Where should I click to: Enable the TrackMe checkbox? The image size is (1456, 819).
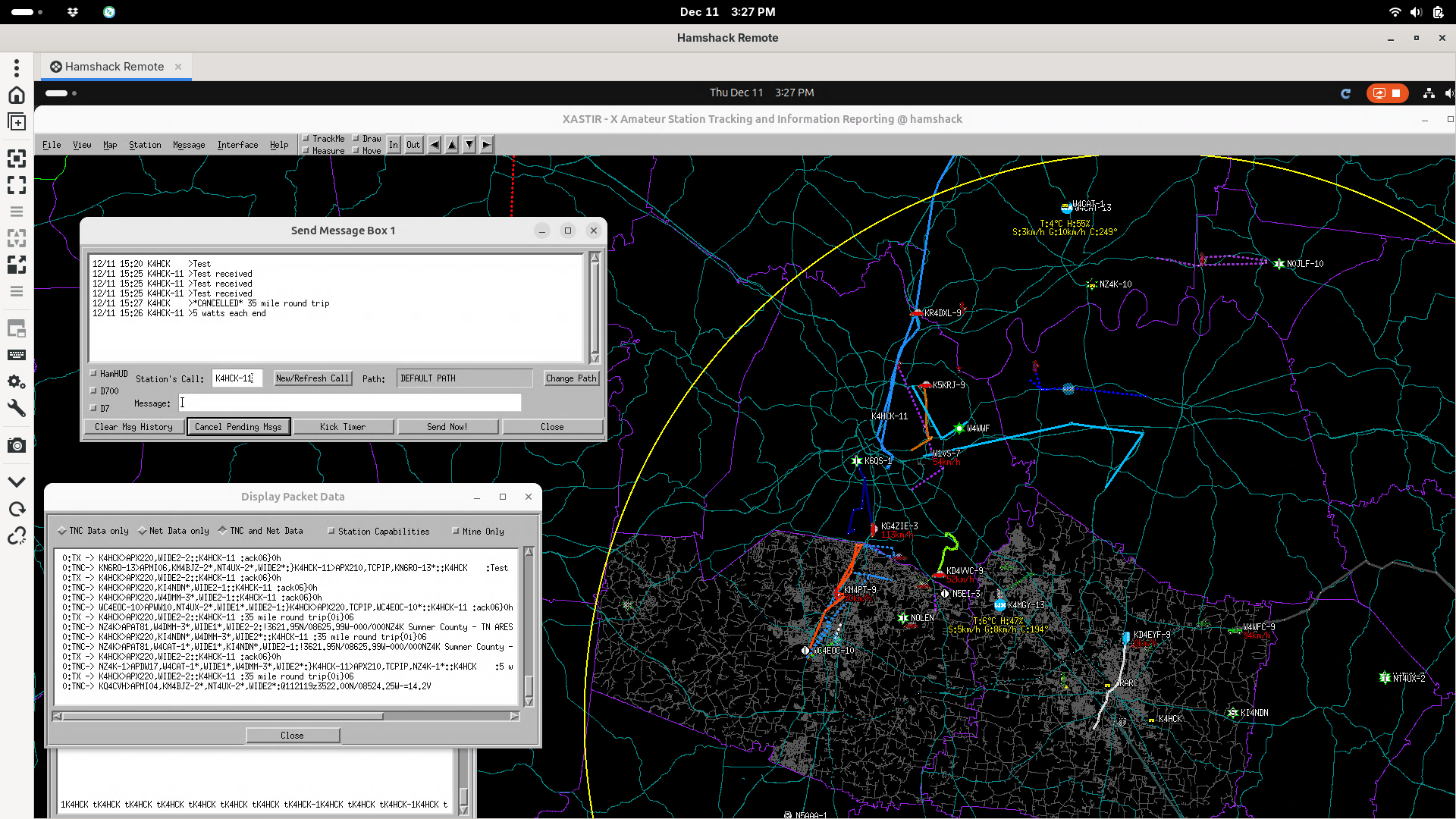306,139
